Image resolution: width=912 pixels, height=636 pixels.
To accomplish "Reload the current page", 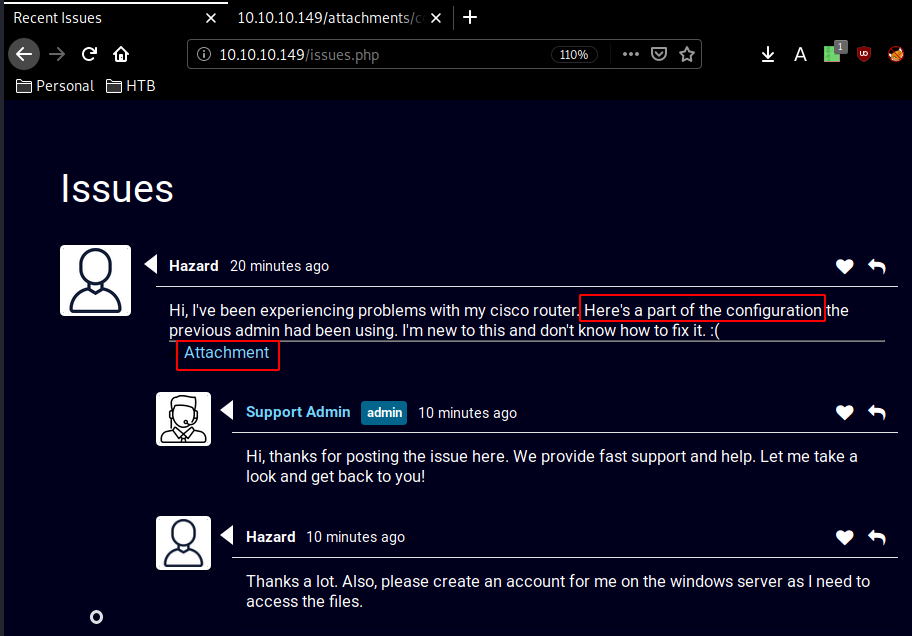I will point(89,54).
